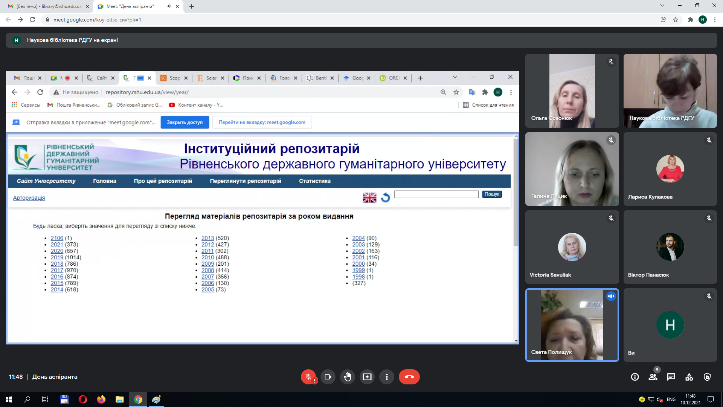Open outer Chrome tab search chevron

pyautogui.click(x=662, y=6)
